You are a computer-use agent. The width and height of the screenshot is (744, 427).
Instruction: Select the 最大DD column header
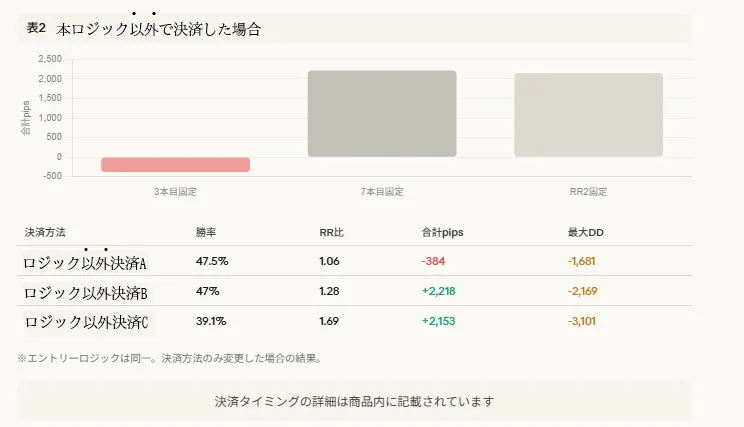click(x=585, y=232)
